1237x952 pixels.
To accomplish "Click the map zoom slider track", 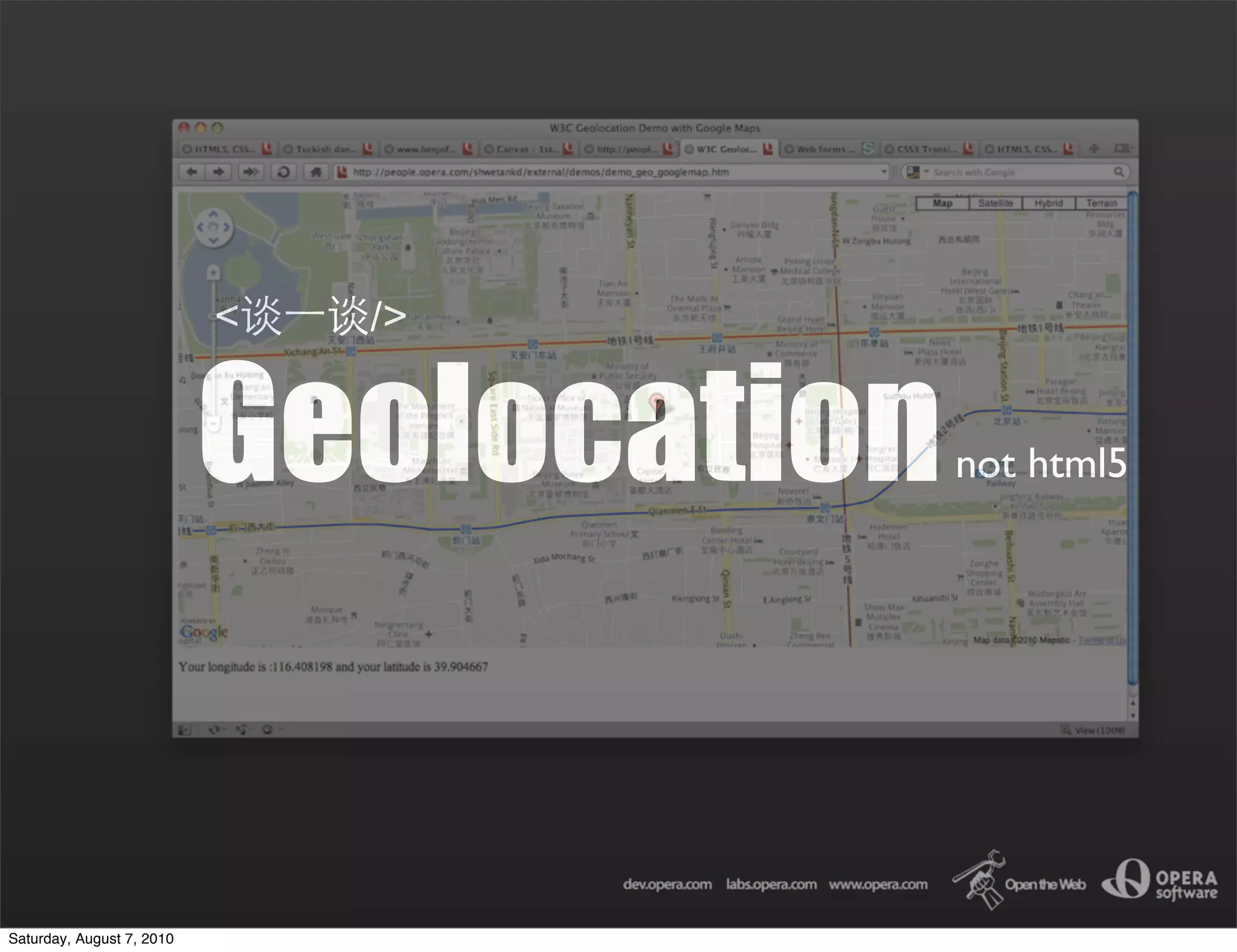I will click(x=213, y=349).
